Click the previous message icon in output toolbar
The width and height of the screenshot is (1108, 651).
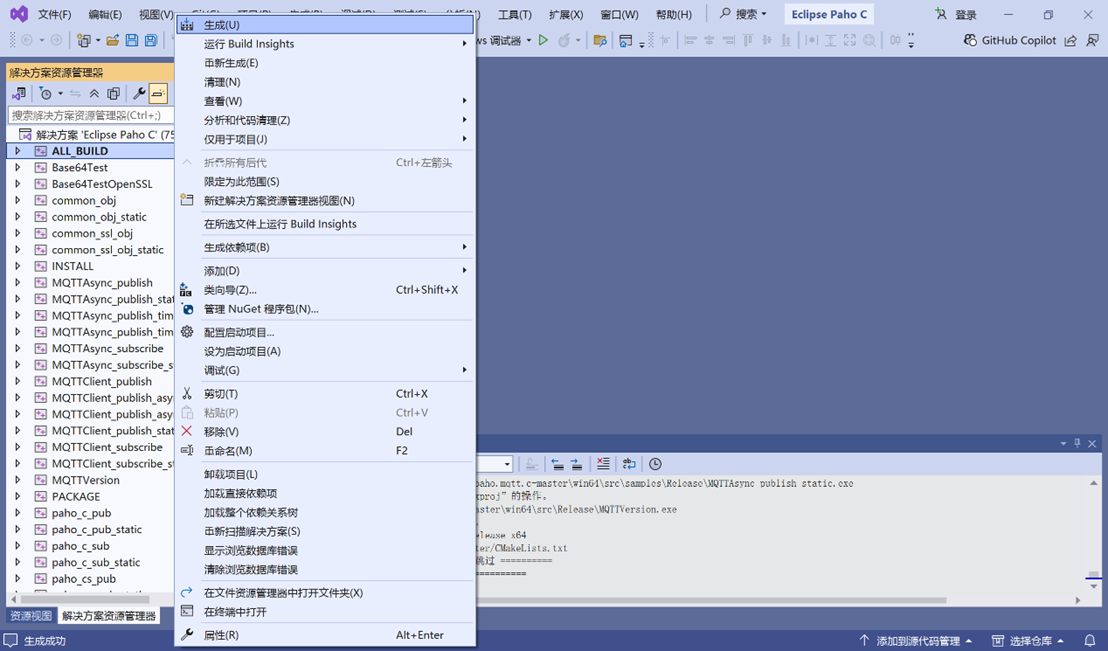click(x=558, y=464)
